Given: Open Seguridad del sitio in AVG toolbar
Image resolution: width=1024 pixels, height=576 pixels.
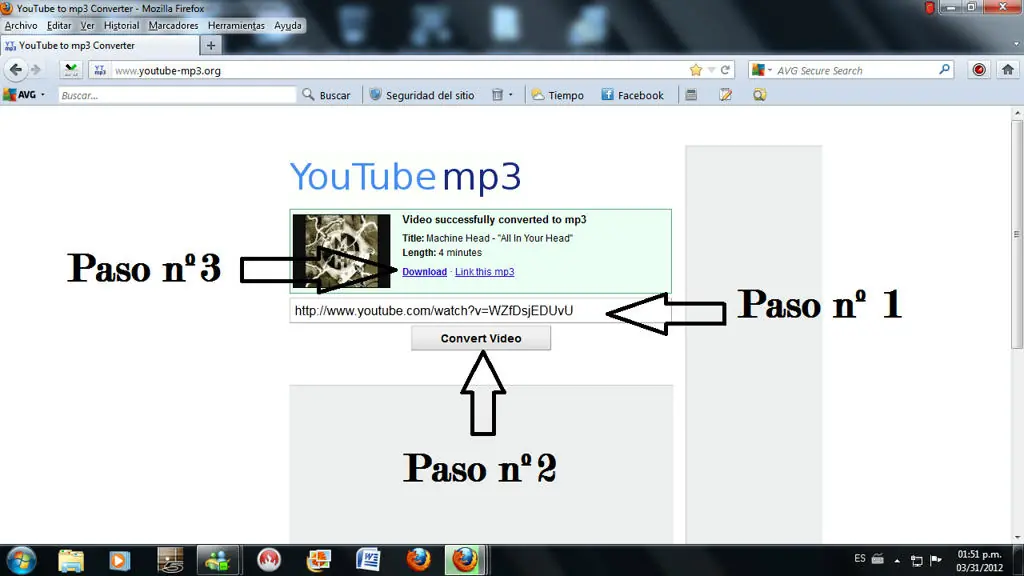Looking at the screenshot, I should coord(422,95).
